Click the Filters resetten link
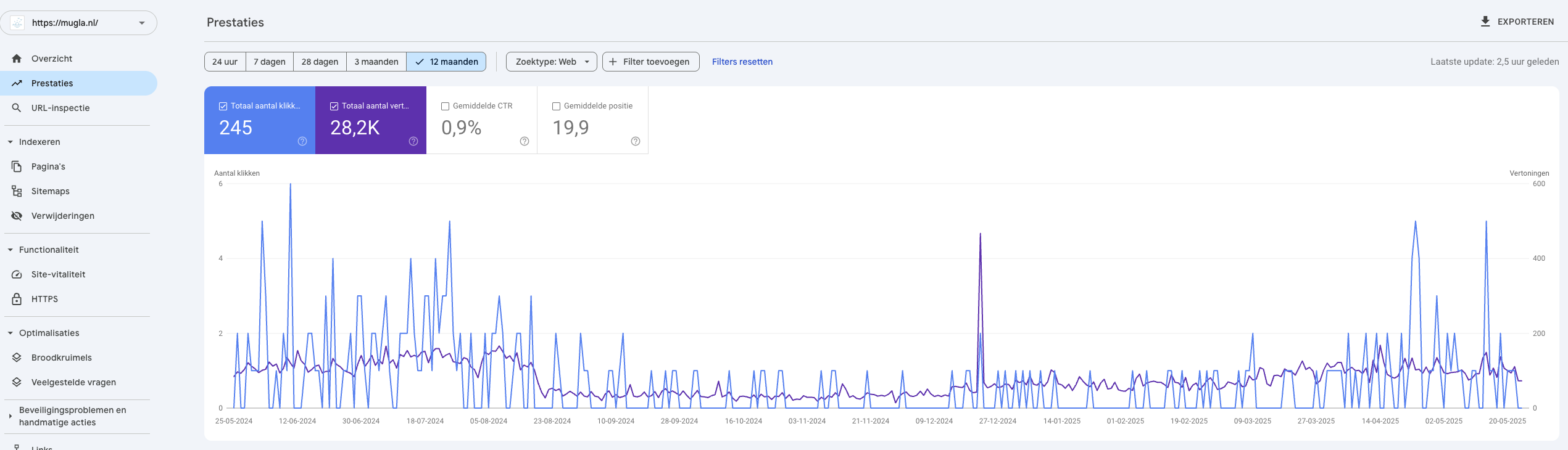 [x=742, y=62]
